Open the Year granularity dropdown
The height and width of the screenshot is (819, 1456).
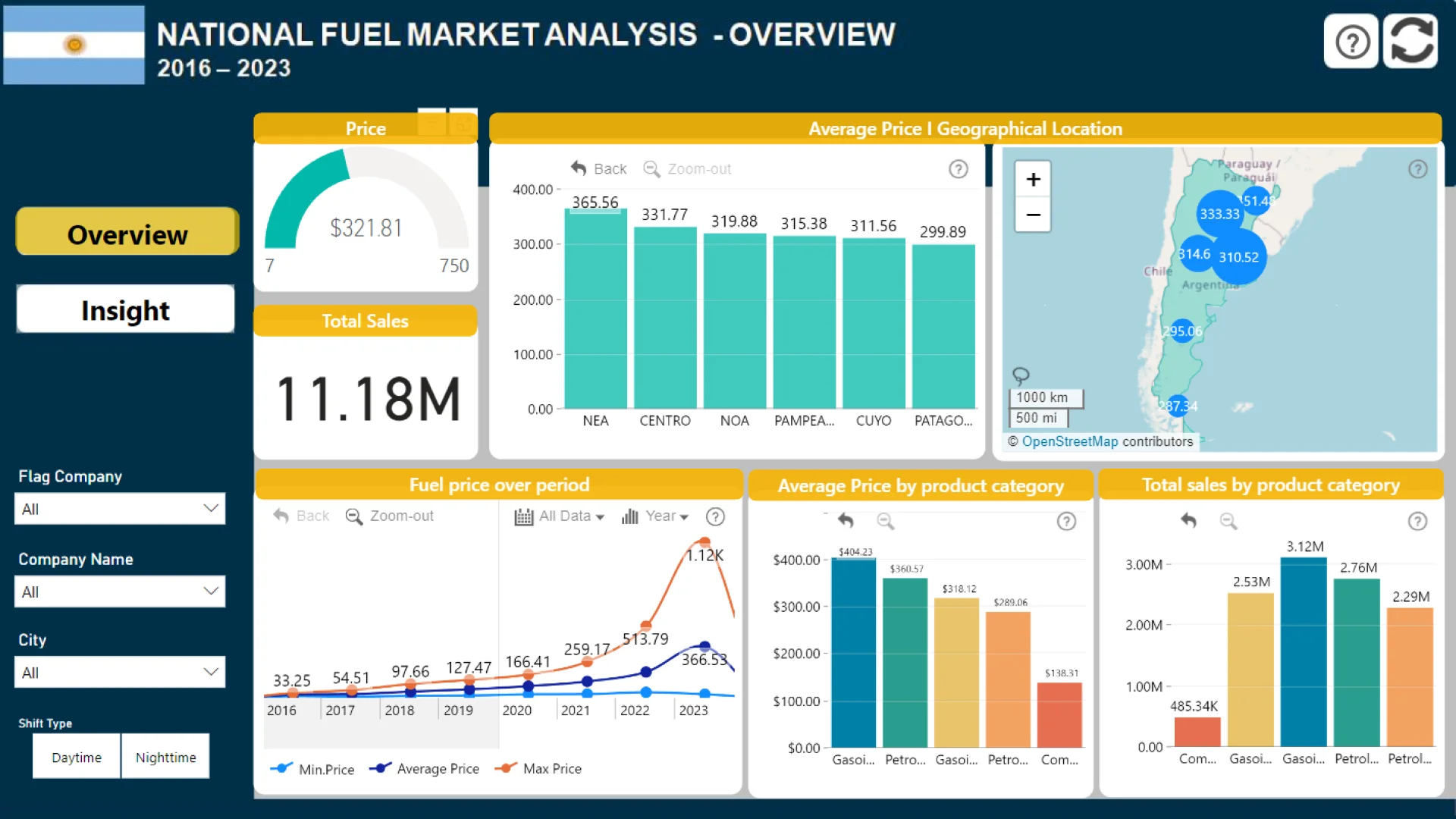point(655,516)
